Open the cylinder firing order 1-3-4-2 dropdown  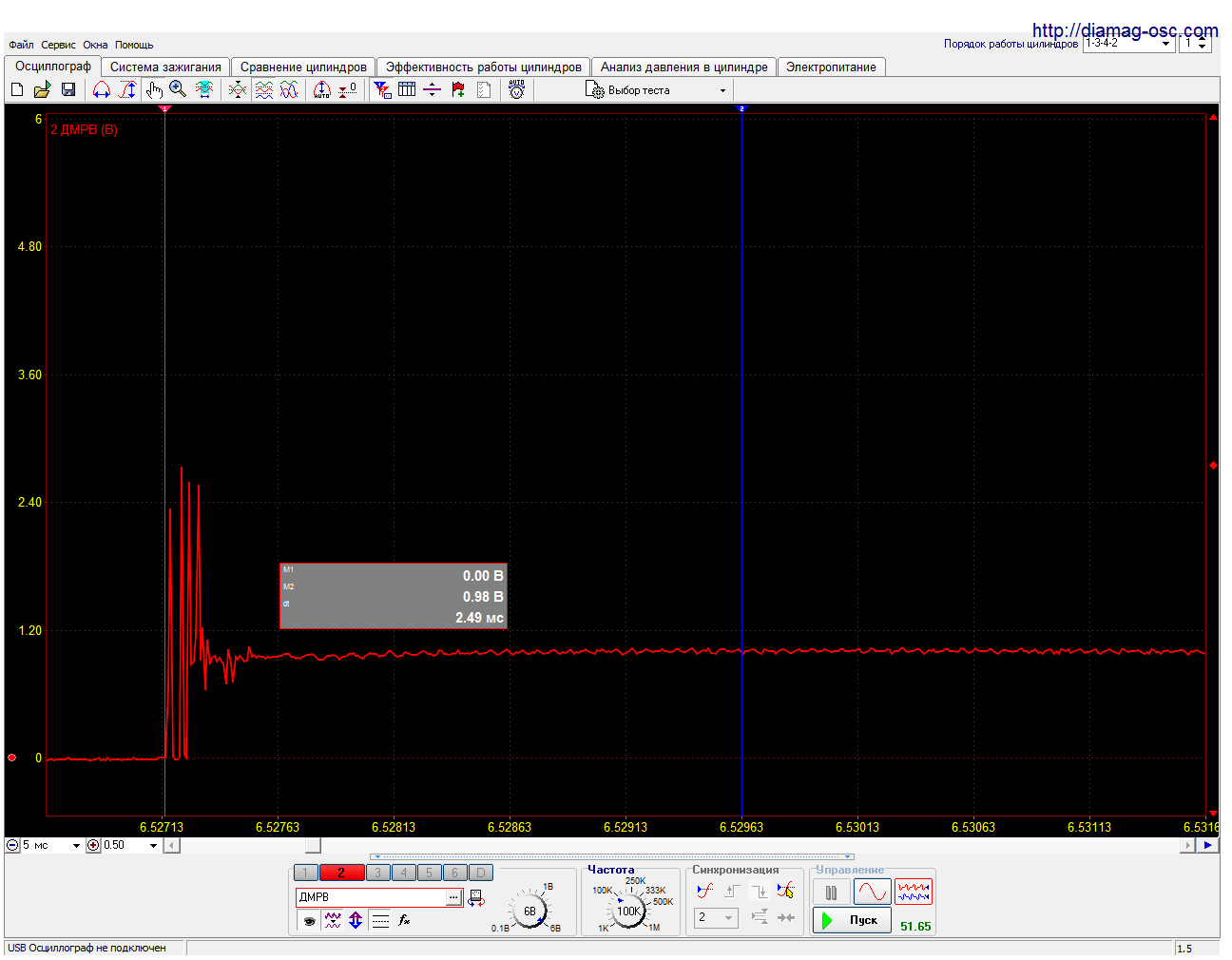(x=1128, y=44)
